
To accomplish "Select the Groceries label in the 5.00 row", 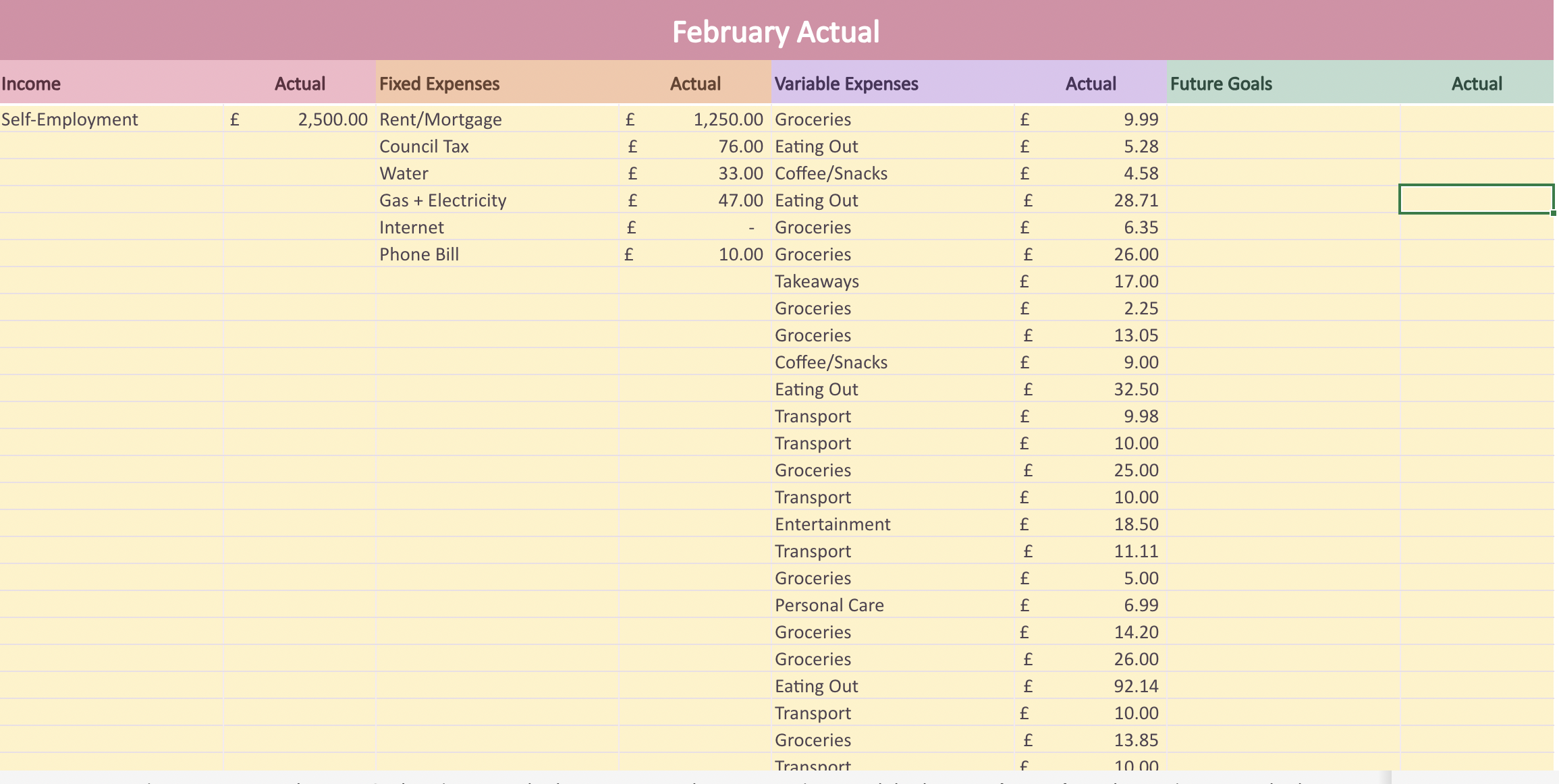I will (x=893, y=578).
